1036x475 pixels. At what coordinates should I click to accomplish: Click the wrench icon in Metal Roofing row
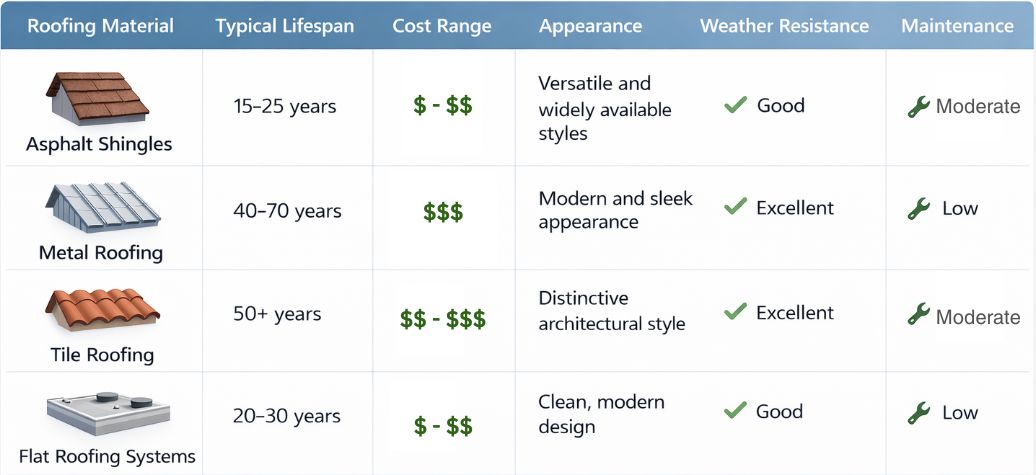tap(918, 209)
